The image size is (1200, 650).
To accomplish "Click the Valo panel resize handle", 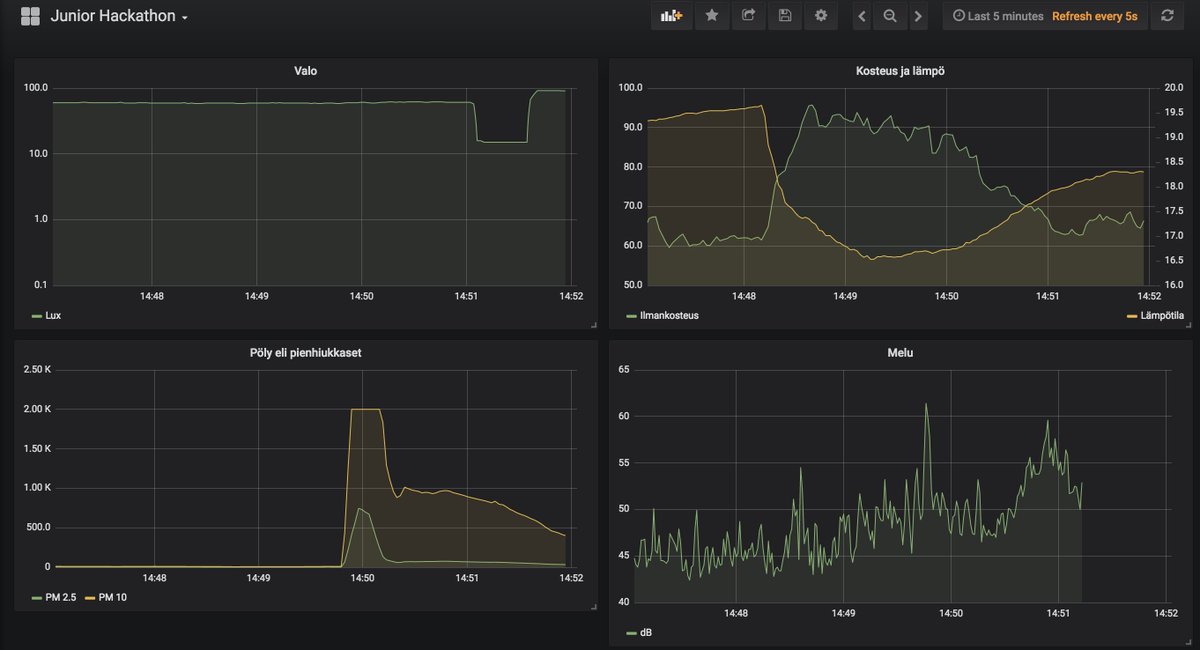I will click(x=593, y=325).
